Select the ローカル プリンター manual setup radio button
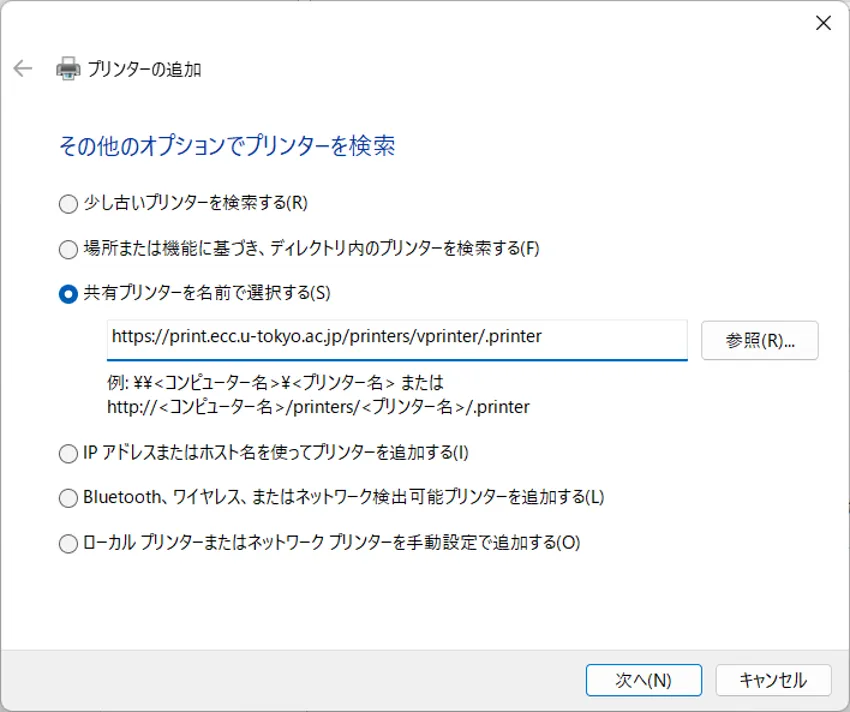The height and width of the screenshot is (712, 850). [68, 544]
